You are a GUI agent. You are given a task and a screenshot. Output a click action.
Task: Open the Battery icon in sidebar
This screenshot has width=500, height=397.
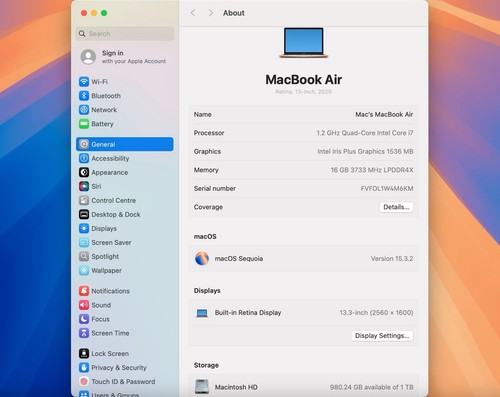click(84, 124)
